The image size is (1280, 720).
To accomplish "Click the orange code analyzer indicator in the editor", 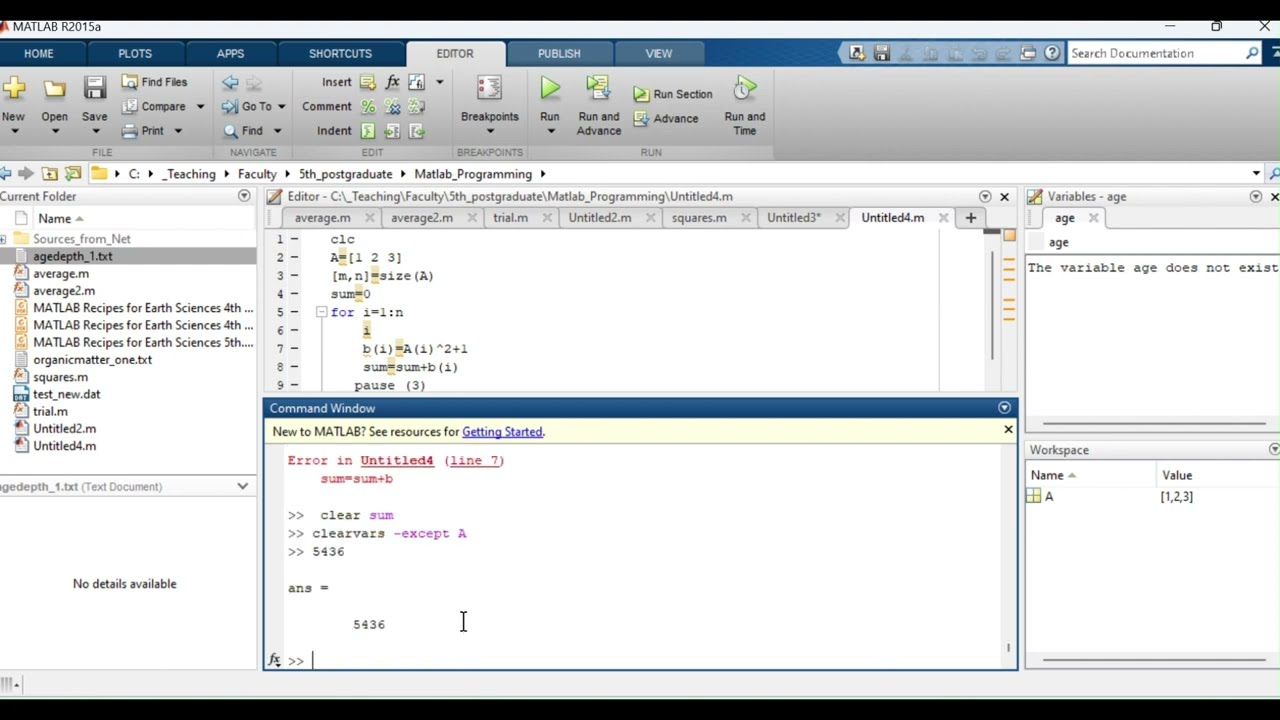I will click(x=1009, y=236).
